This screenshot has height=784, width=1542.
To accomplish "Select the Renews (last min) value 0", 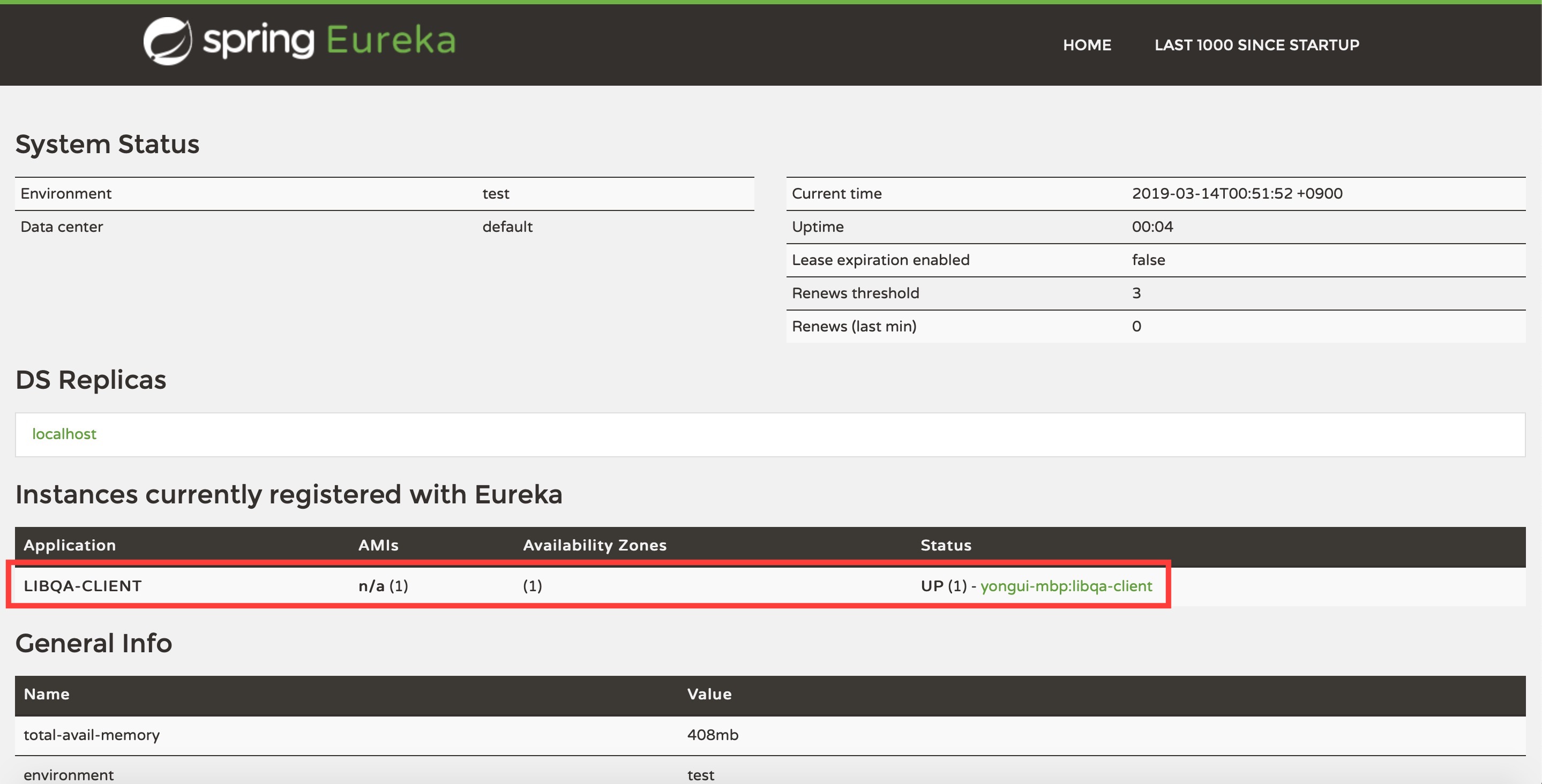I will tap(1136, 326).
